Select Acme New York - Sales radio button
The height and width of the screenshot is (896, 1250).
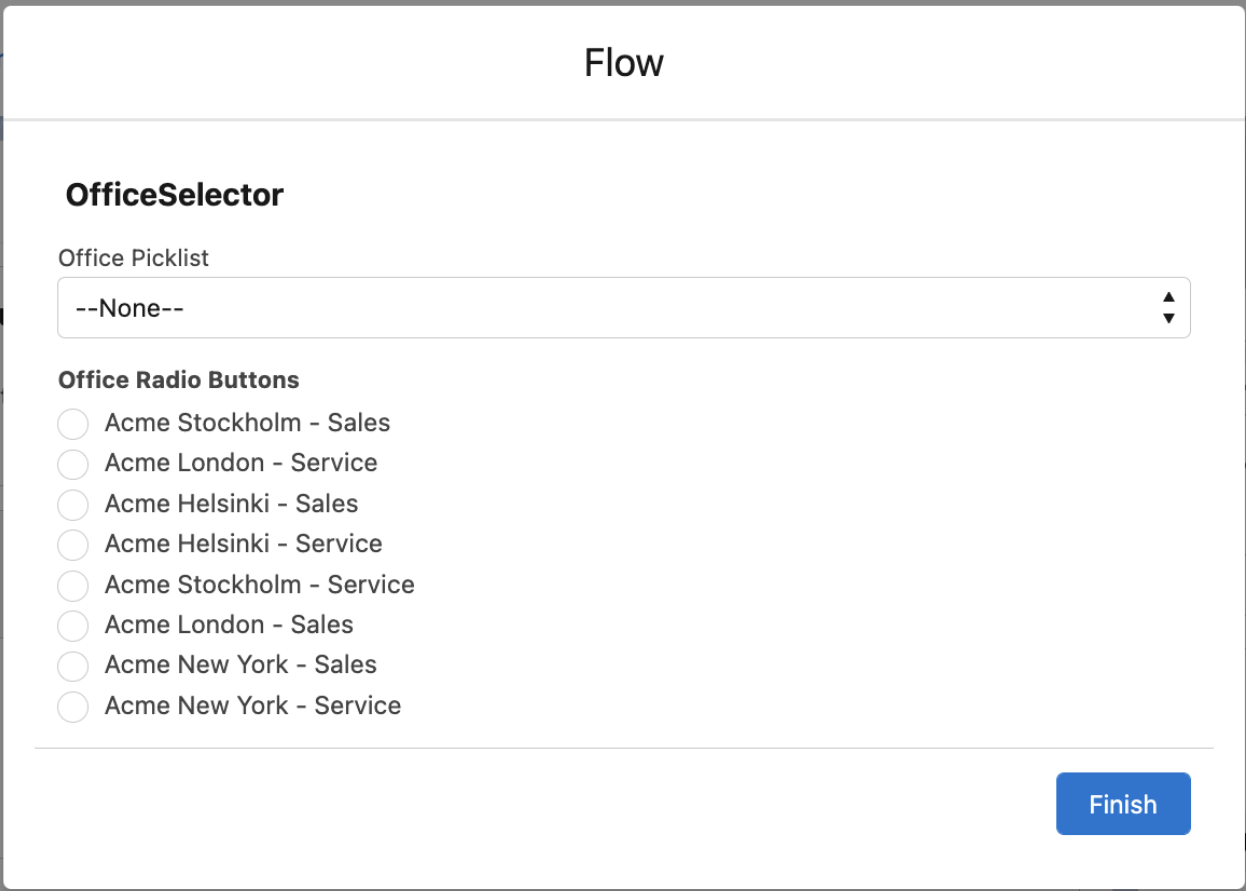[72, 666]
